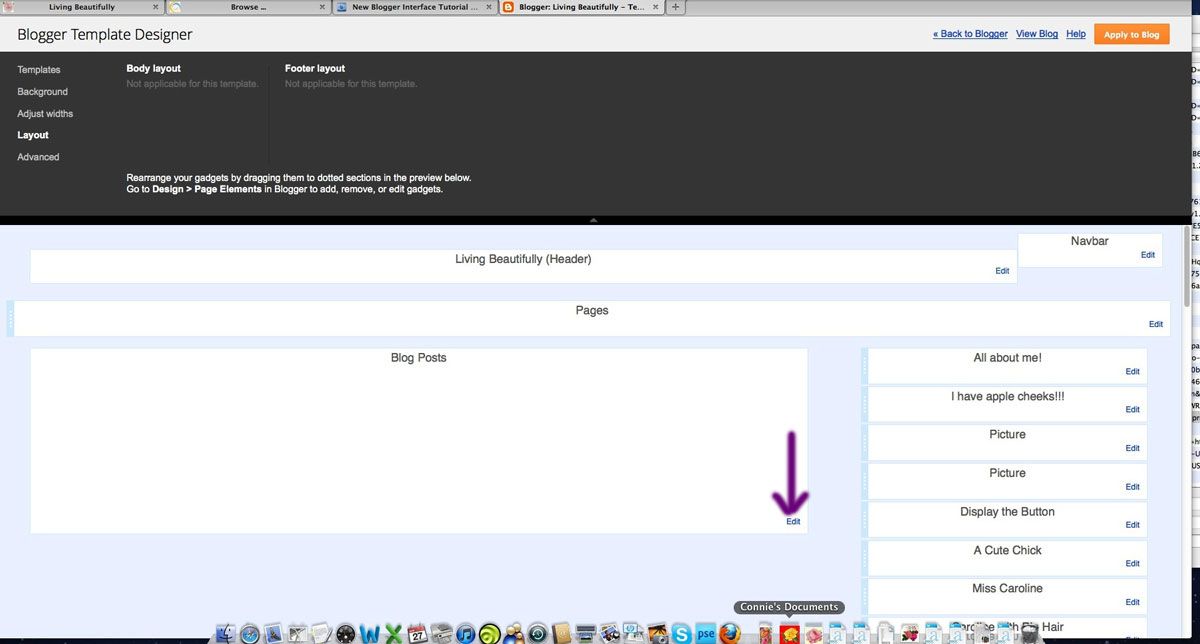Open the Adjust widths section
Screen dimensions: 1200x644
45,114
